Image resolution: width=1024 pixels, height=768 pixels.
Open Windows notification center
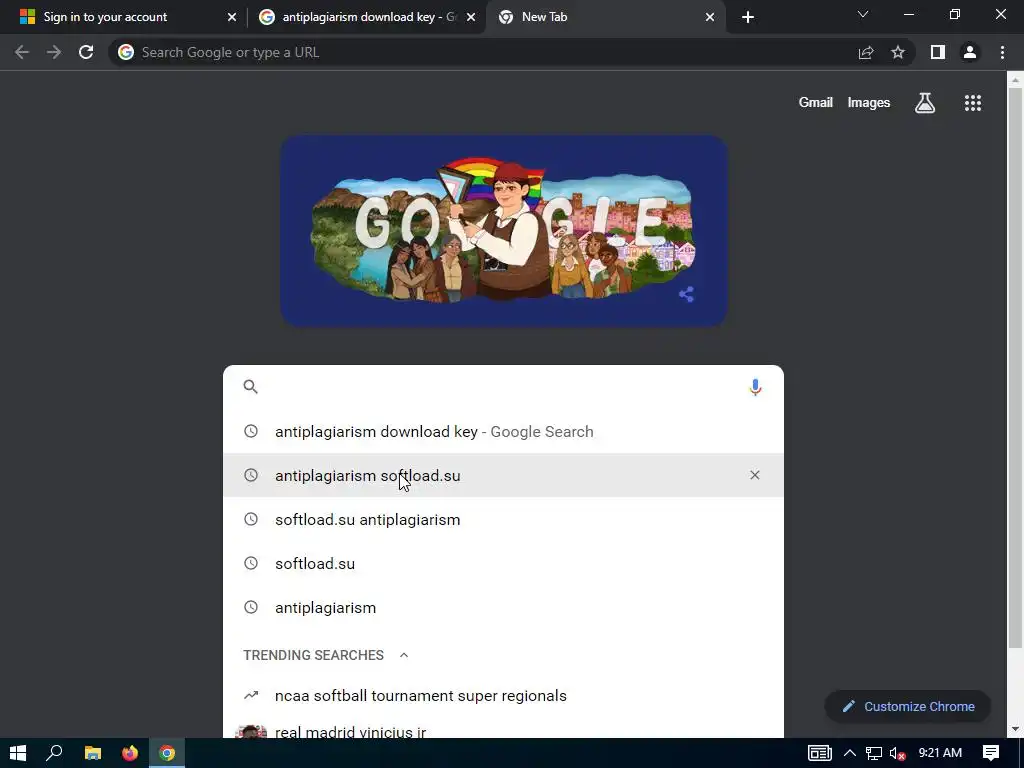tap(991, 753)
